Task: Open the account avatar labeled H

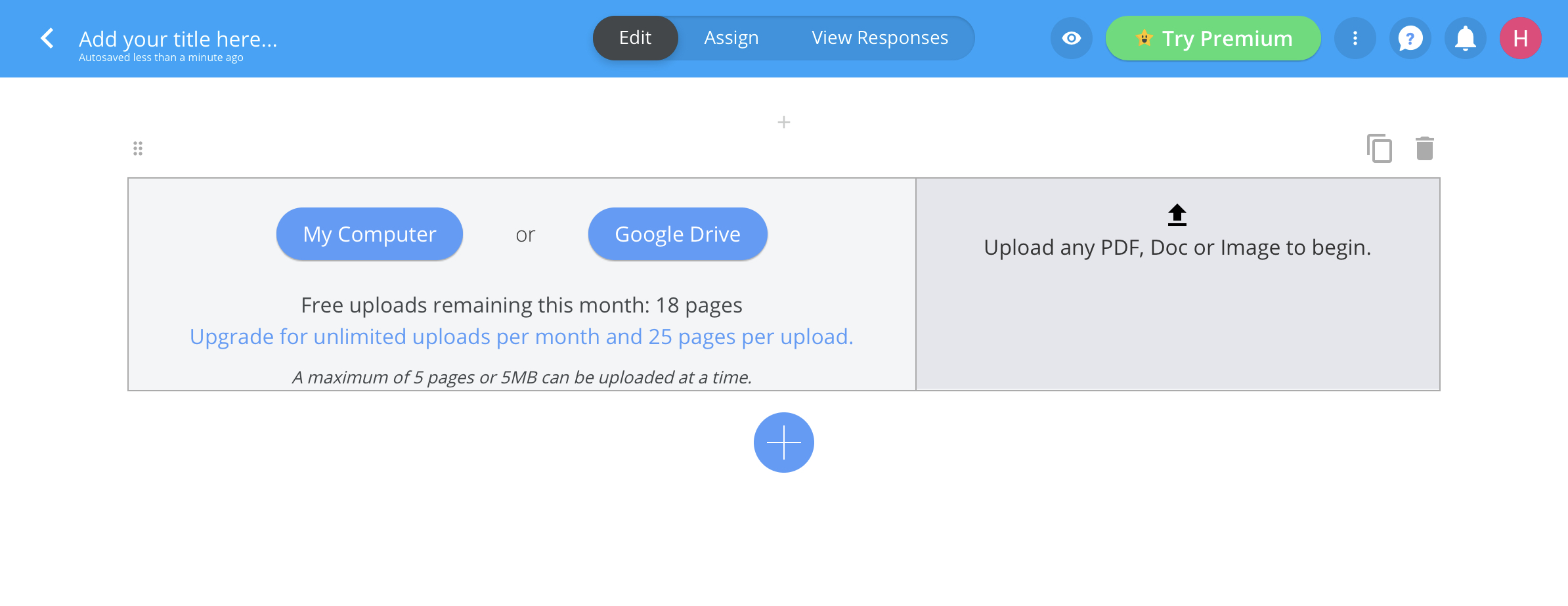Action: pyautogui.click(x=1520, y=38)
